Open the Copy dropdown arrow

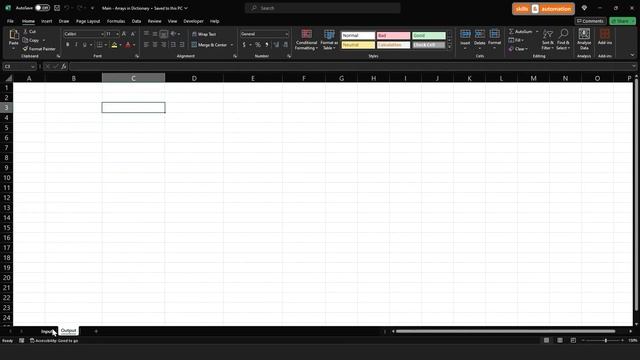tap(44, 40)
